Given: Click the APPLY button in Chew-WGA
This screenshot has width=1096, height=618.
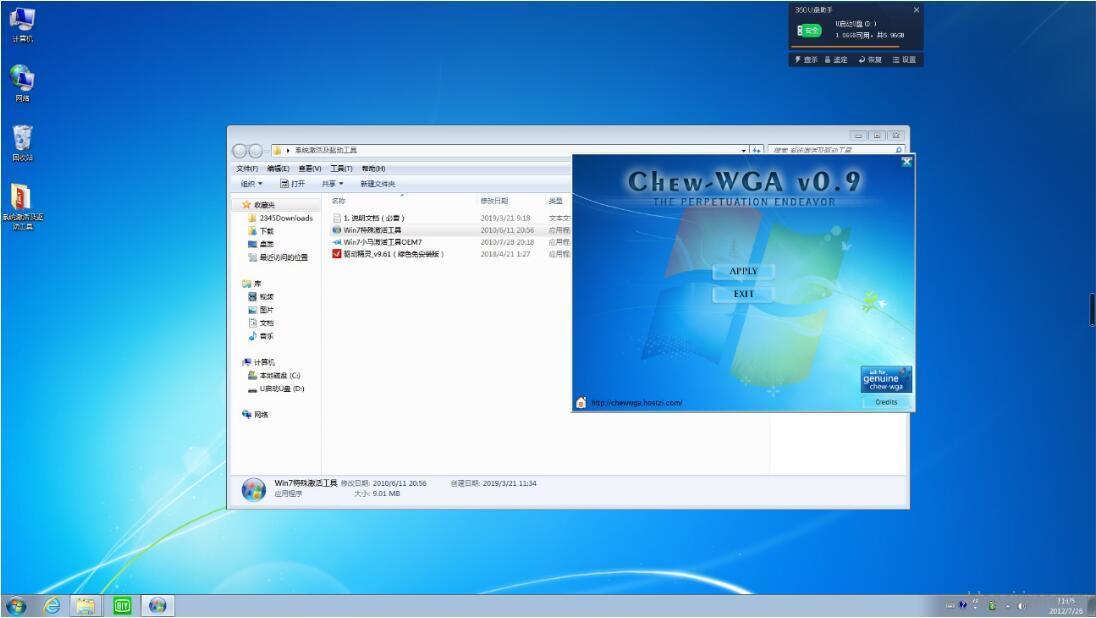Looking at the screenshot, I should click(743, 271).
